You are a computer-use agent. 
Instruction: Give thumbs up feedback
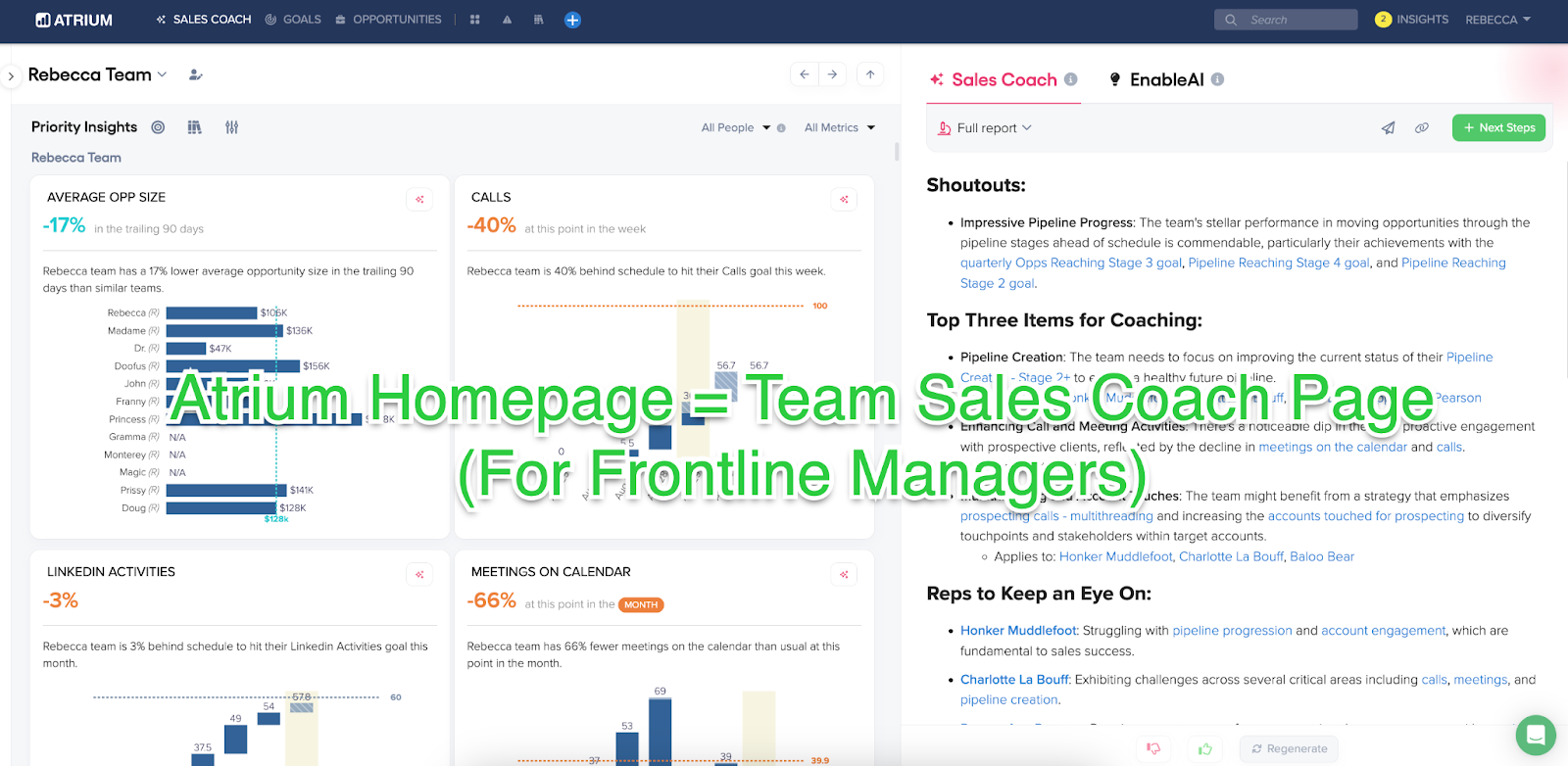point(1204,748)
